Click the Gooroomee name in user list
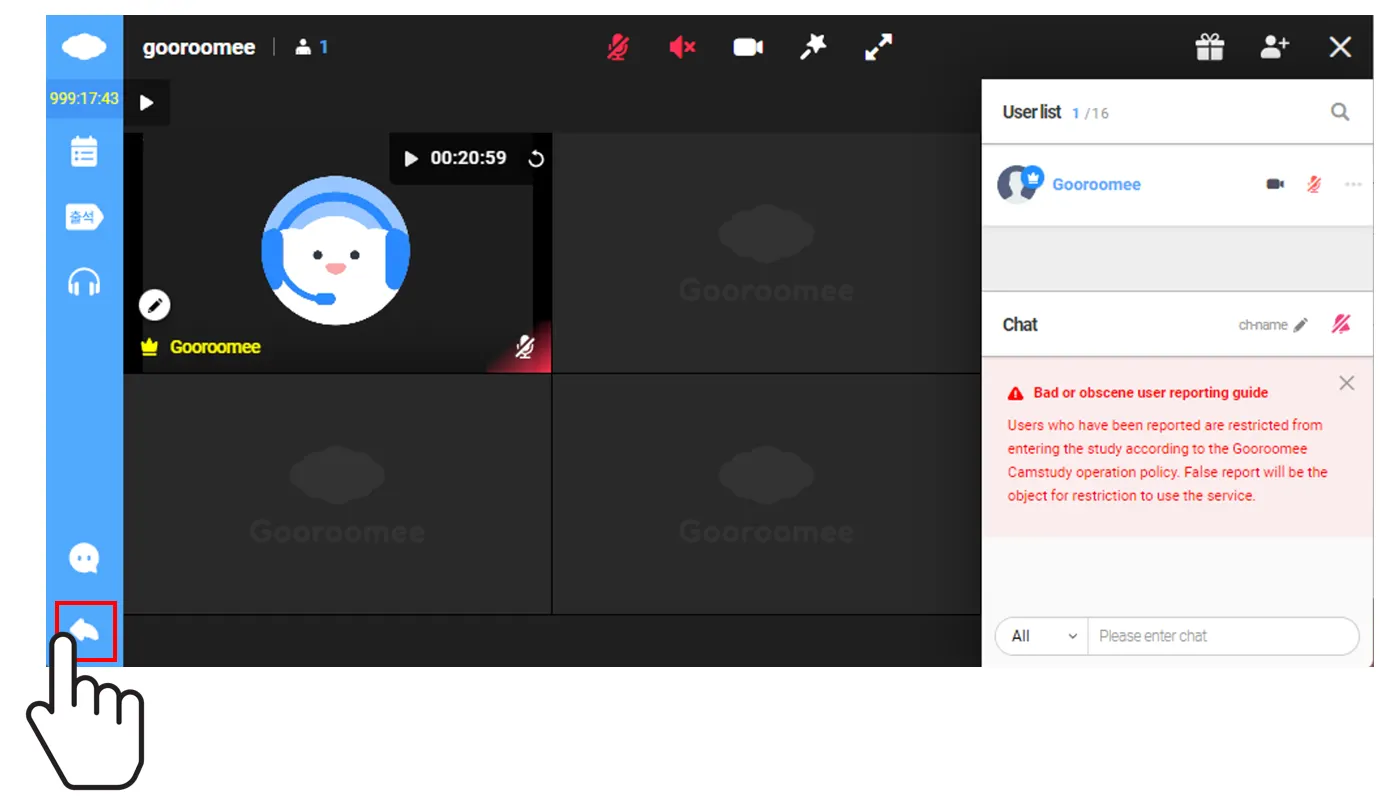Screen dimensions: 1383x806 pos(1096,184)
